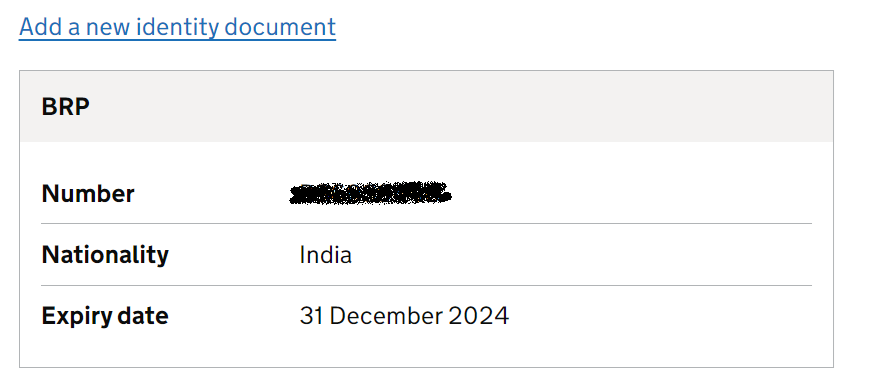Click the redacted BRP number value

[370, 193]
